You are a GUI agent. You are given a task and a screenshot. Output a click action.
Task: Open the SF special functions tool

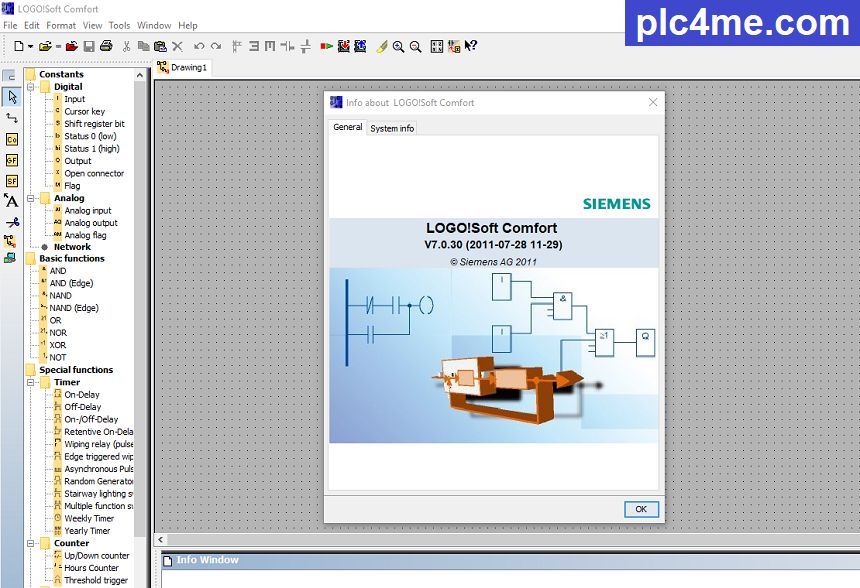11,181
